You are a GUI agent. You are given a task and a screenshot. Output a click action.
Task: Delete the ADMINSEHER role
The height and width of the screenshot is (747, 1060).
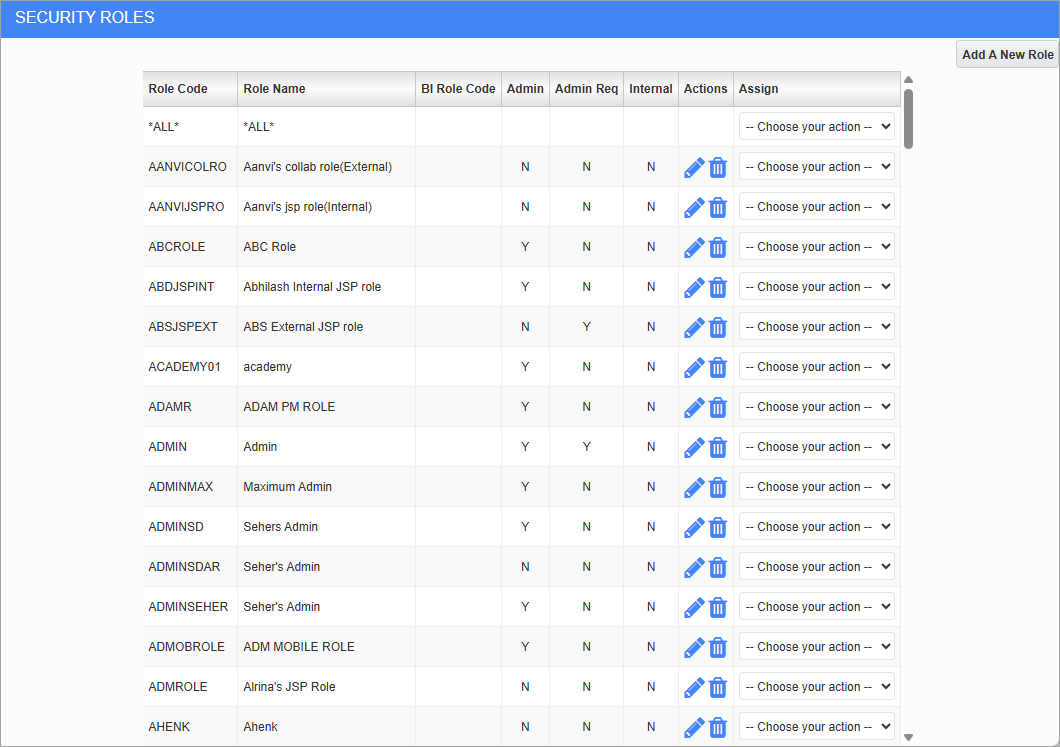[x=718, y=607]
